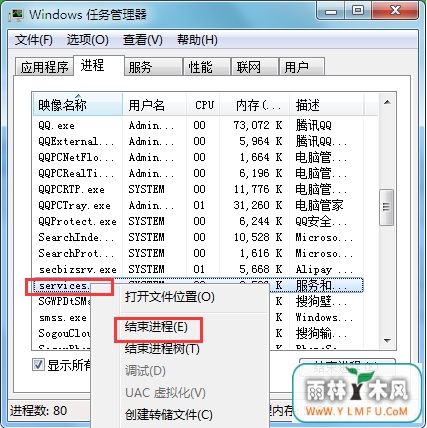Select the secbizsrv.exe process row

tap(198, 269)
